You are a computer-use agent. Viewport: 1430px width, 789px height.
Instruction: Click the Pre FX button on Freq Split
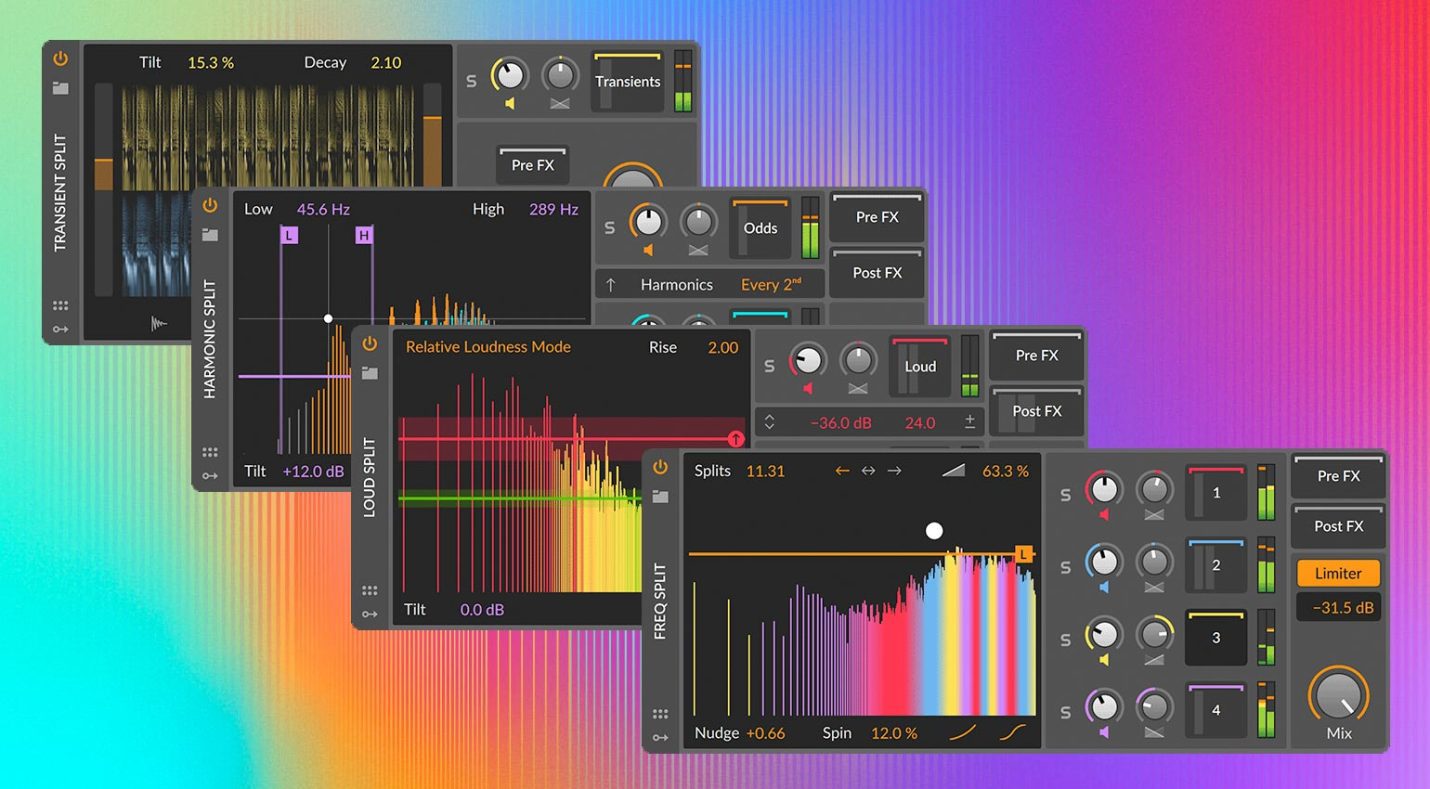[1337, 476]
